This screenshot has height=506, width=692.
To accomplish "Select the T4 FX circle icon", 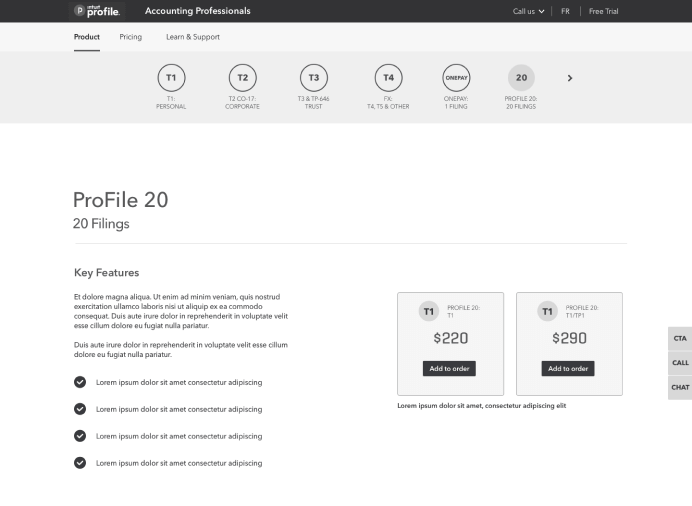I will point(388,78).
